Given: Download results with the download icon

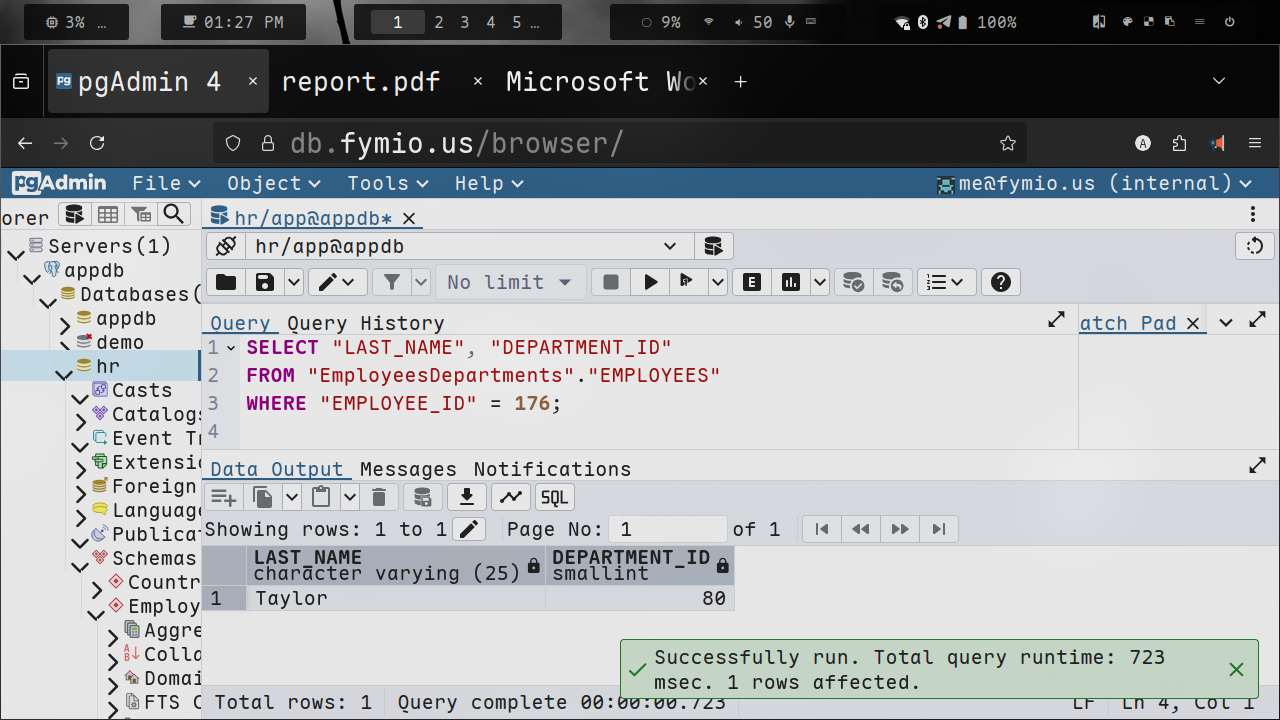Looking at the screenshot, I should (466, 497).
